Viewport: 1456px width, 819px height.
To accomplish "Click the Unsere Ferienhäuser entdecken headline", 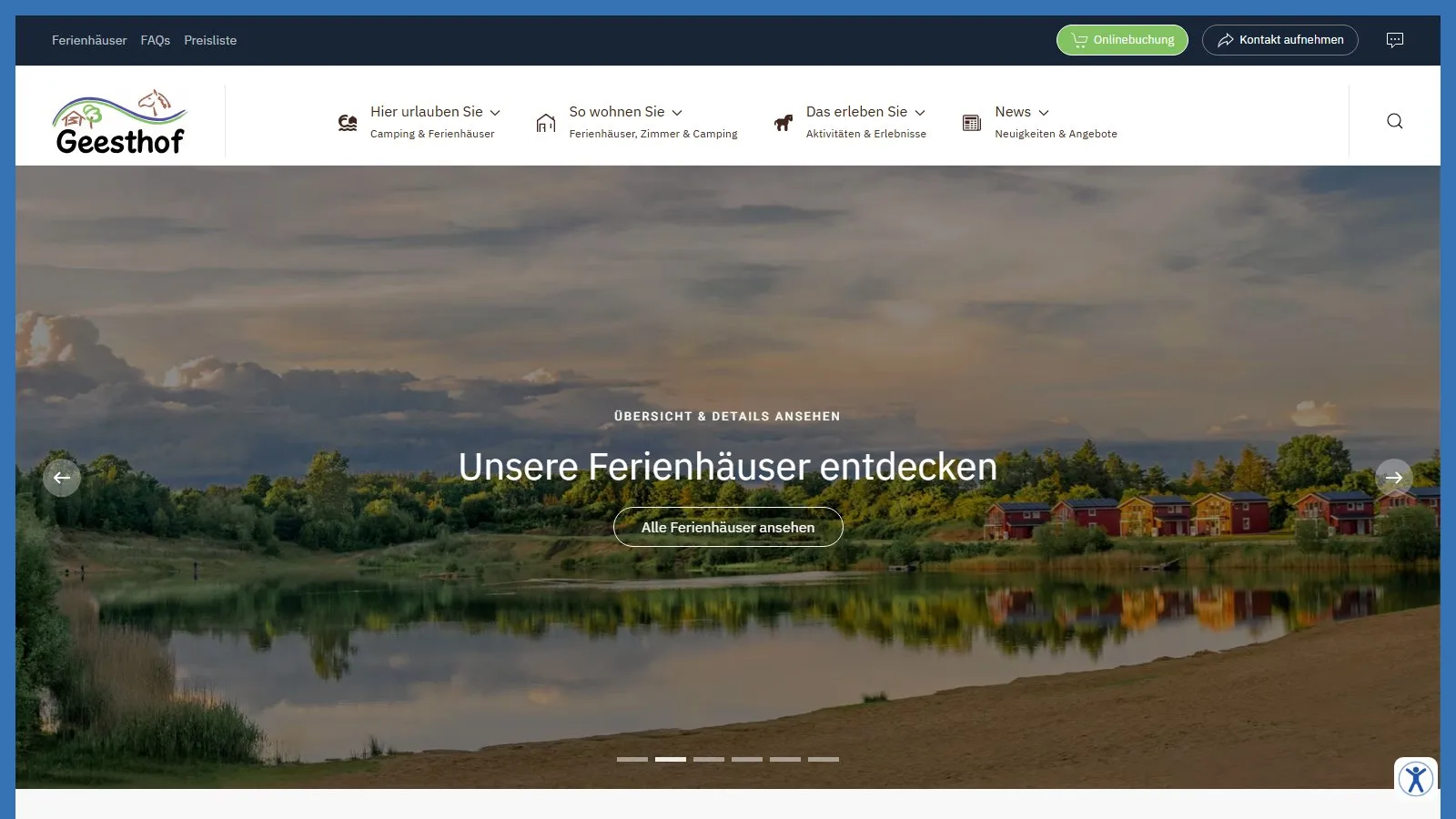I will click(728, 466).
